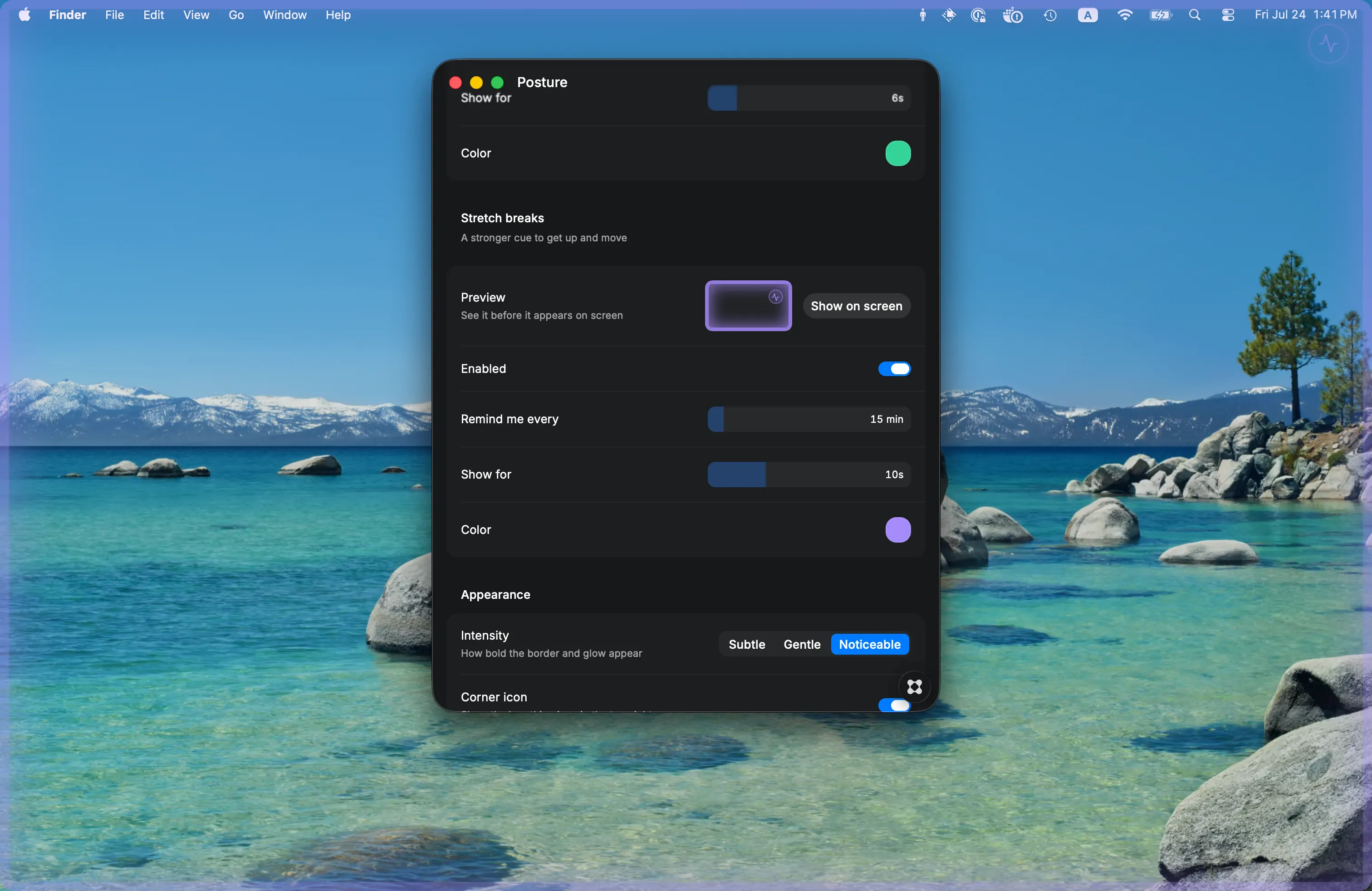This screenshot has height=891, width=1372.
Task: Open Control Center
Action: coord(1228,15)
